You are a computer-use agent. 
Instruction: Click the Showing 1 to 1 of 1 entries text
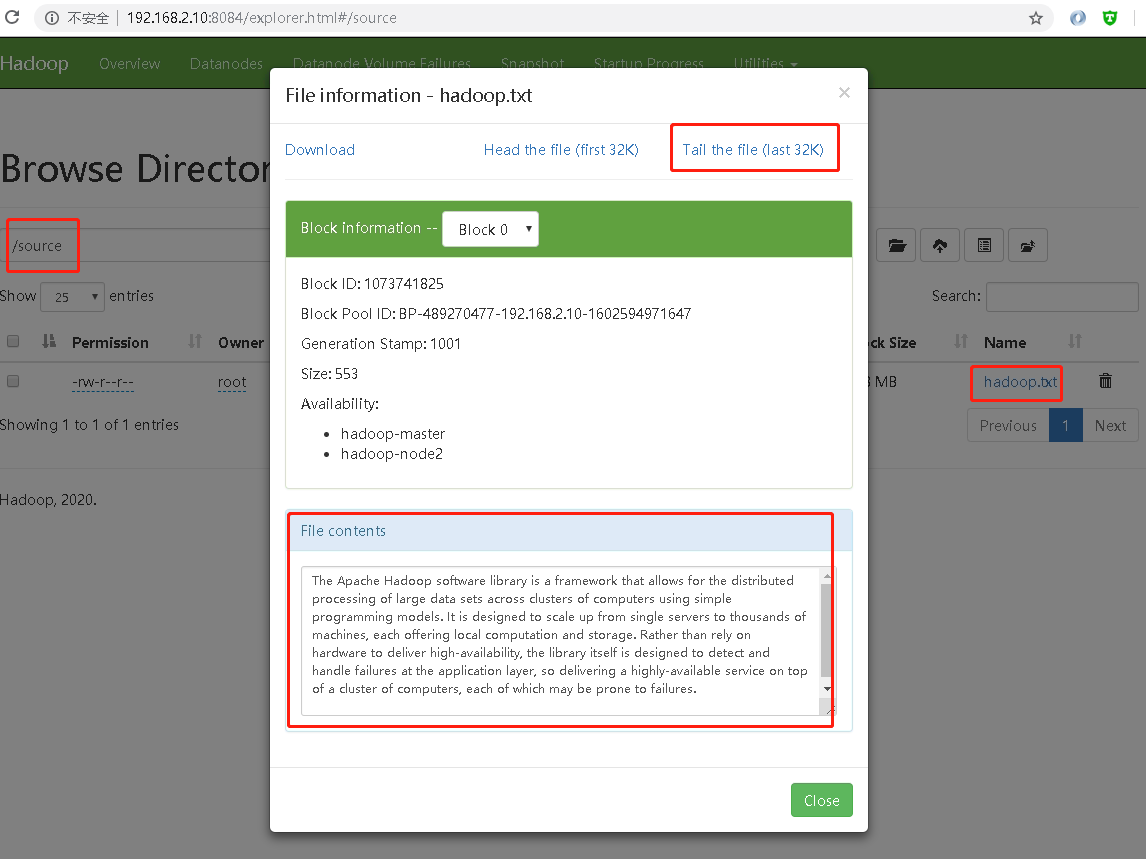89,425
